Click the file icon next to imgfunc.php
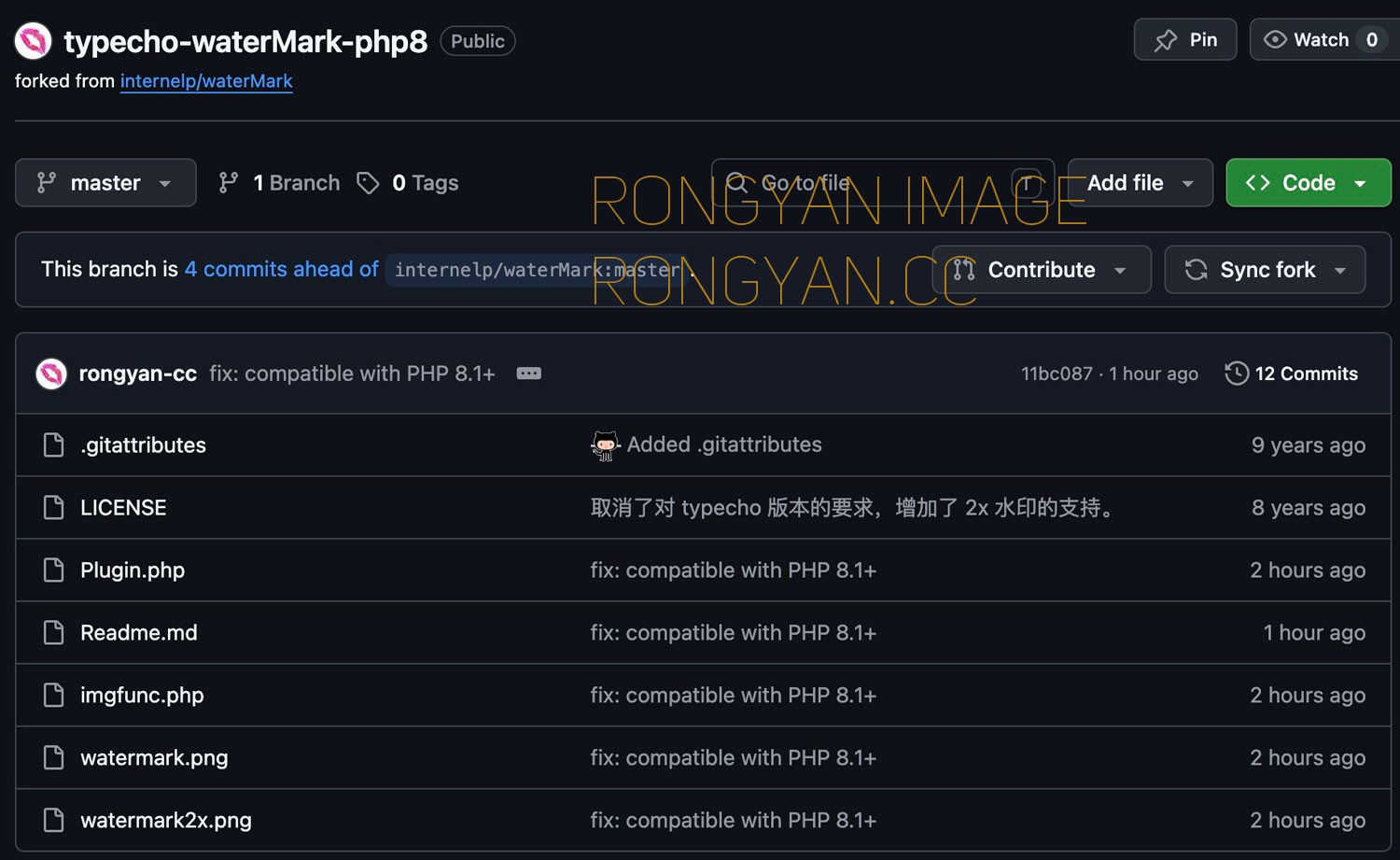Screen dimensions: 1400x860 (x=54, y=696)
